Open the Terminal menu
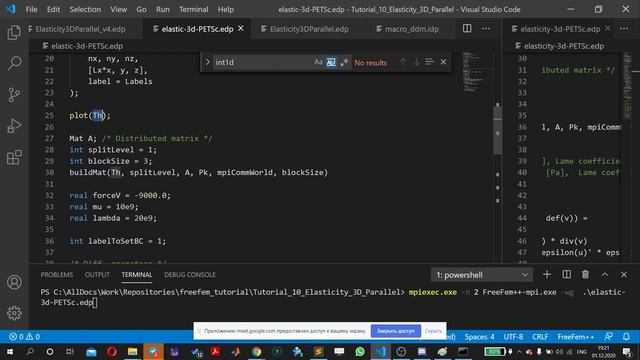The height and width of the screenshot is (360, 640). (x=193, y=9)
